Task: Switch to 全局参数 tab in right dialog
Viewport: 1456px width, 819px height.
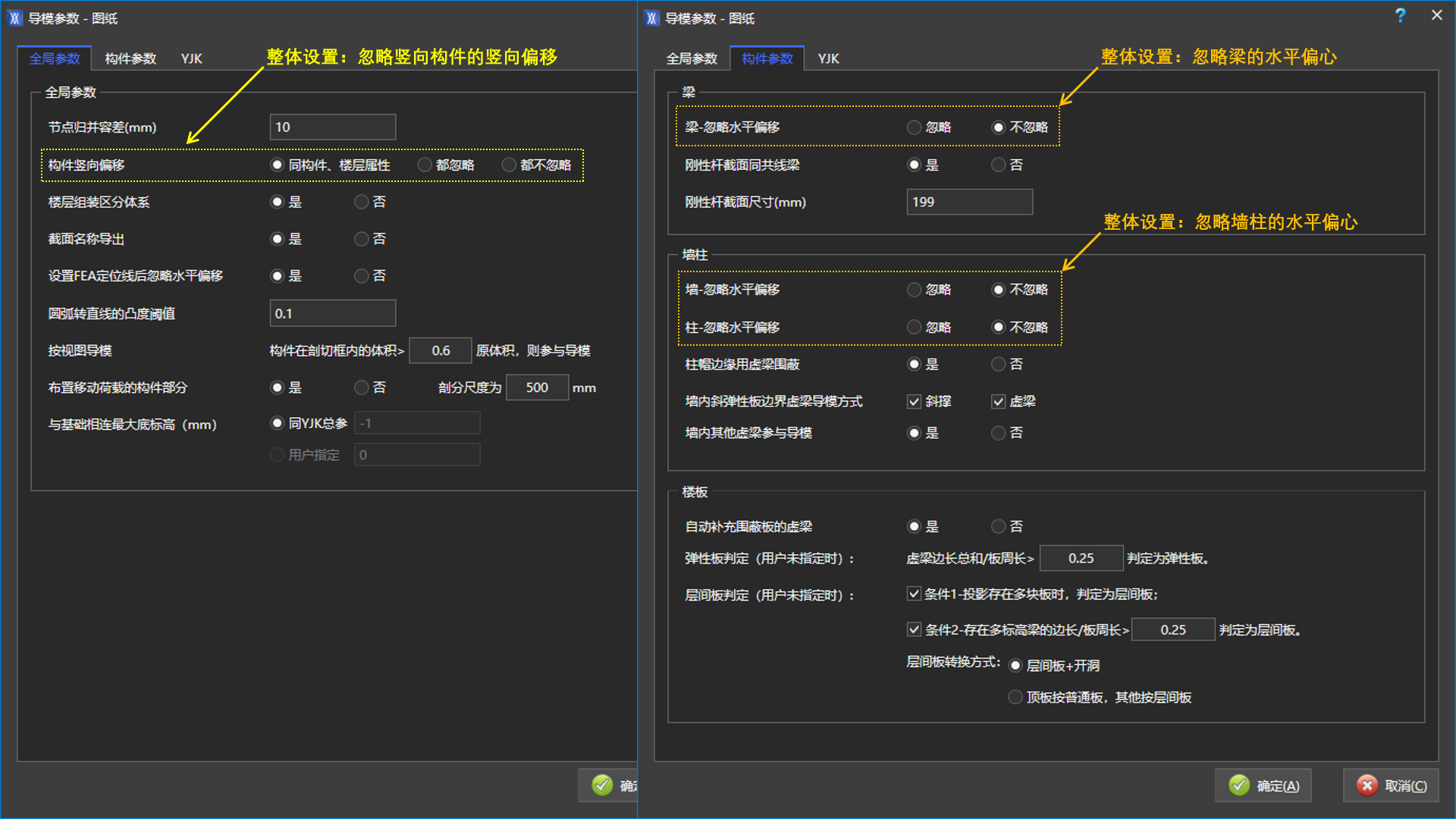Action: coord(692,58)
